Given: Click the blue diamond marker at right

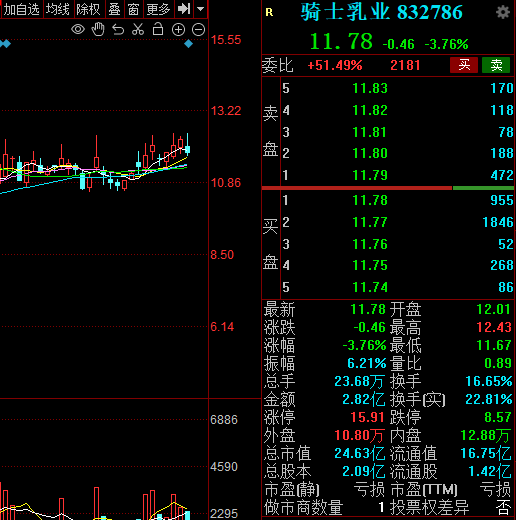Looking at the screenshot, I should pyautogui.click(x=188, y=44).
